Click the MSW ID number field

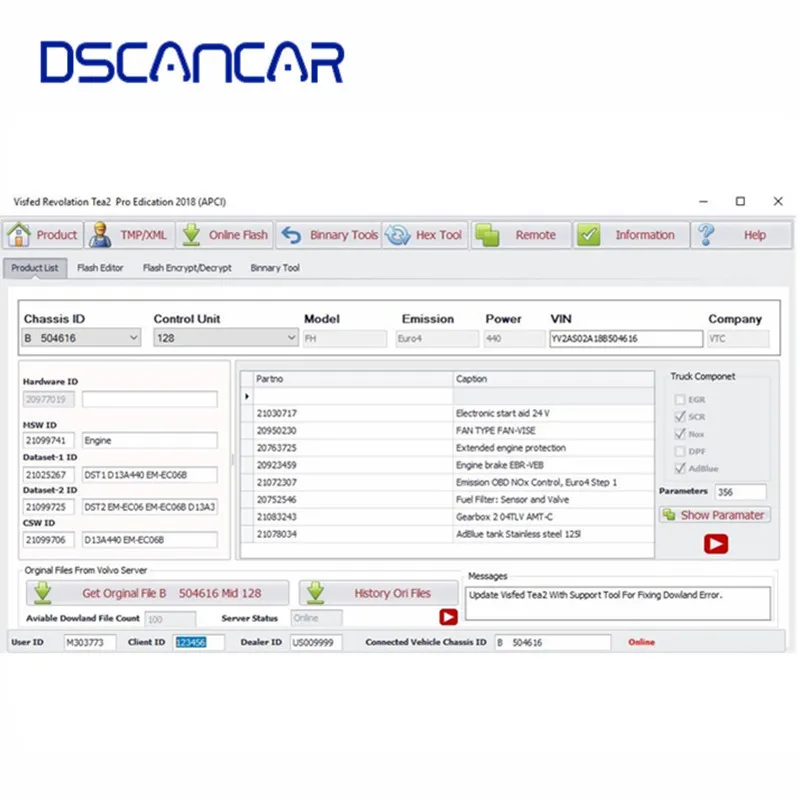(48, 440)
